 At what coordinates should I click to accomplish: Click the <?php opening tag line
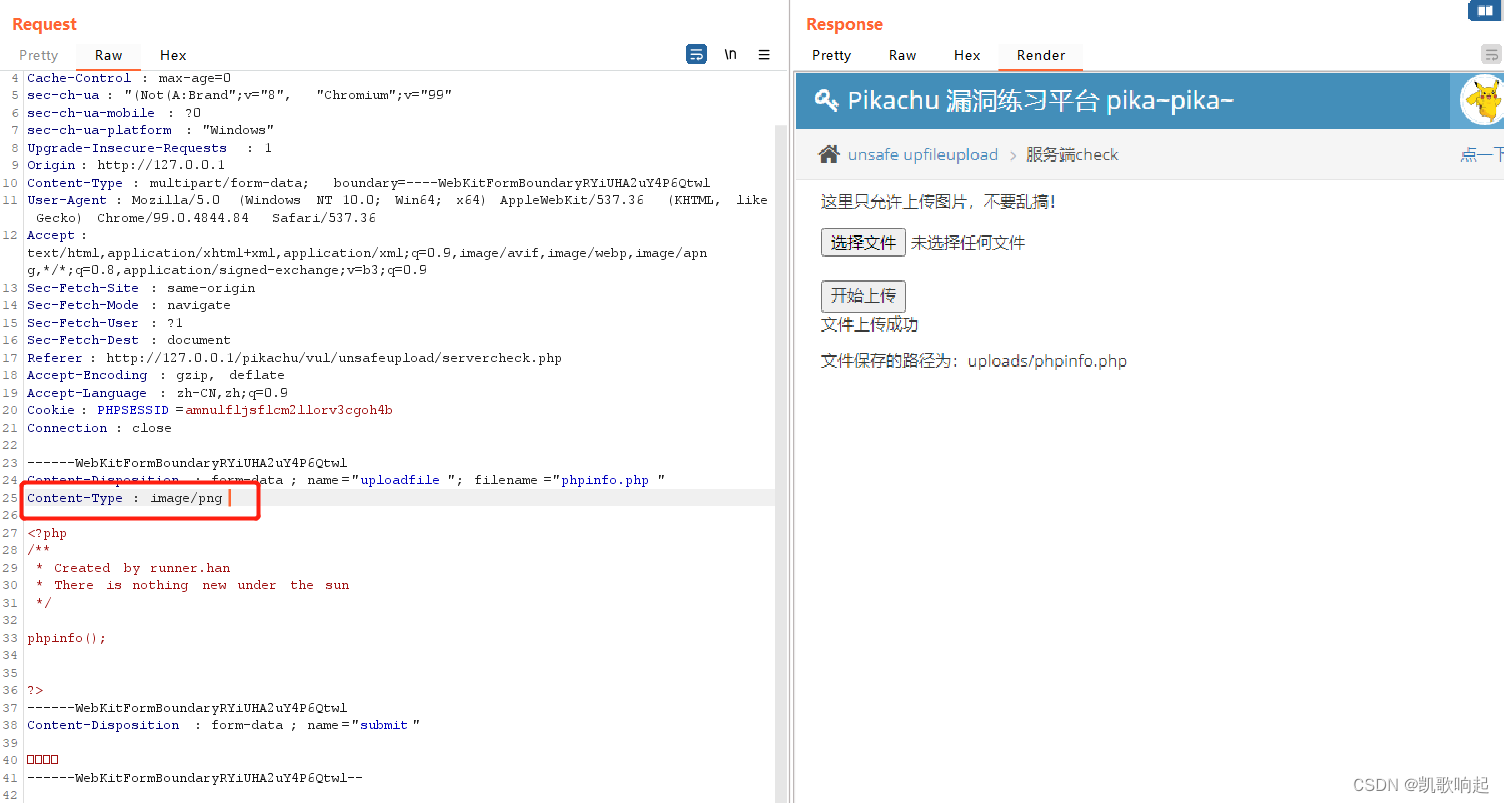pyautogui.click(x=47, y=533)
